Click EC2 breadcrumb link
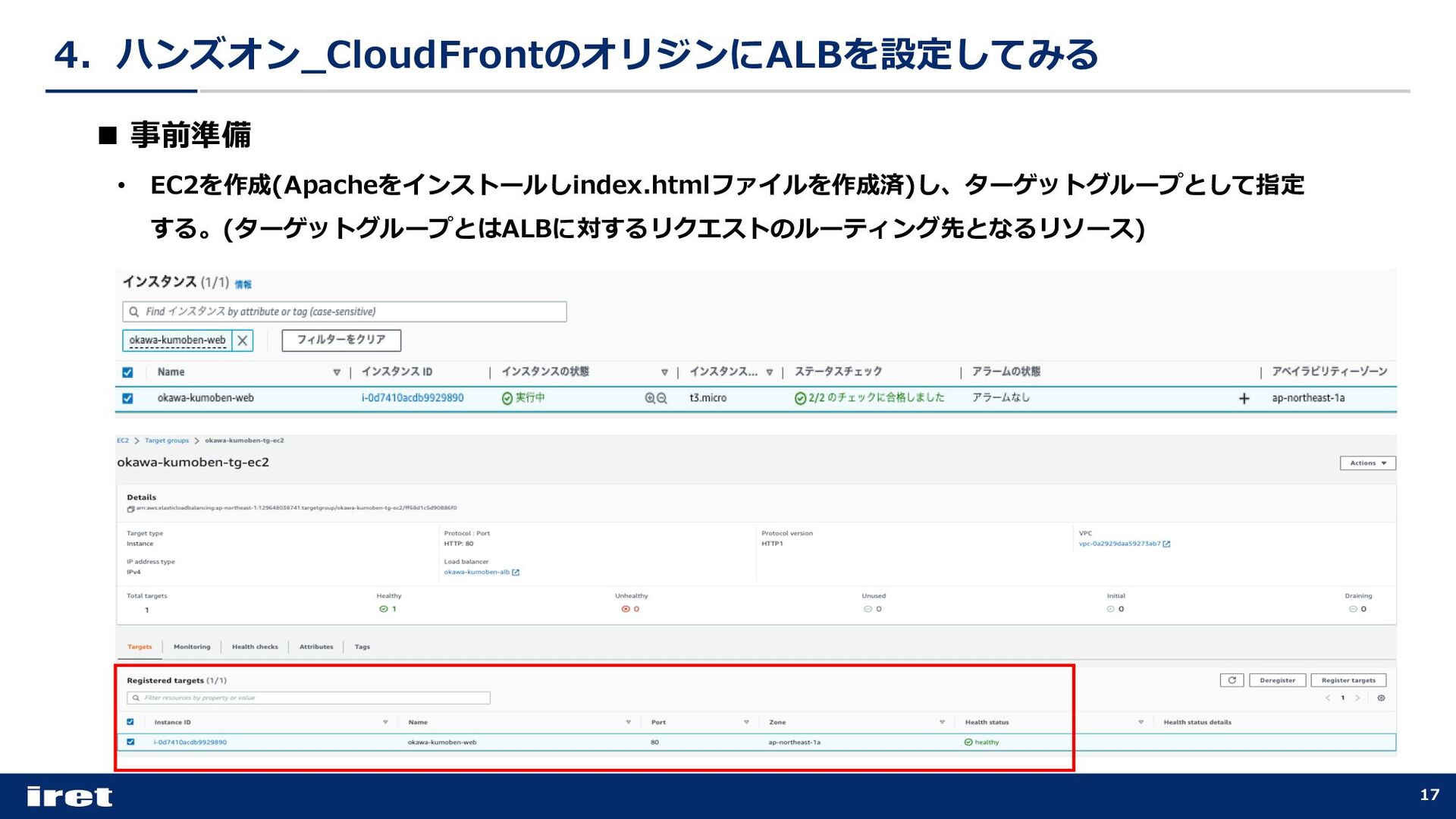The height and width of the screenshot is (819, 1456). pos(123,441)
